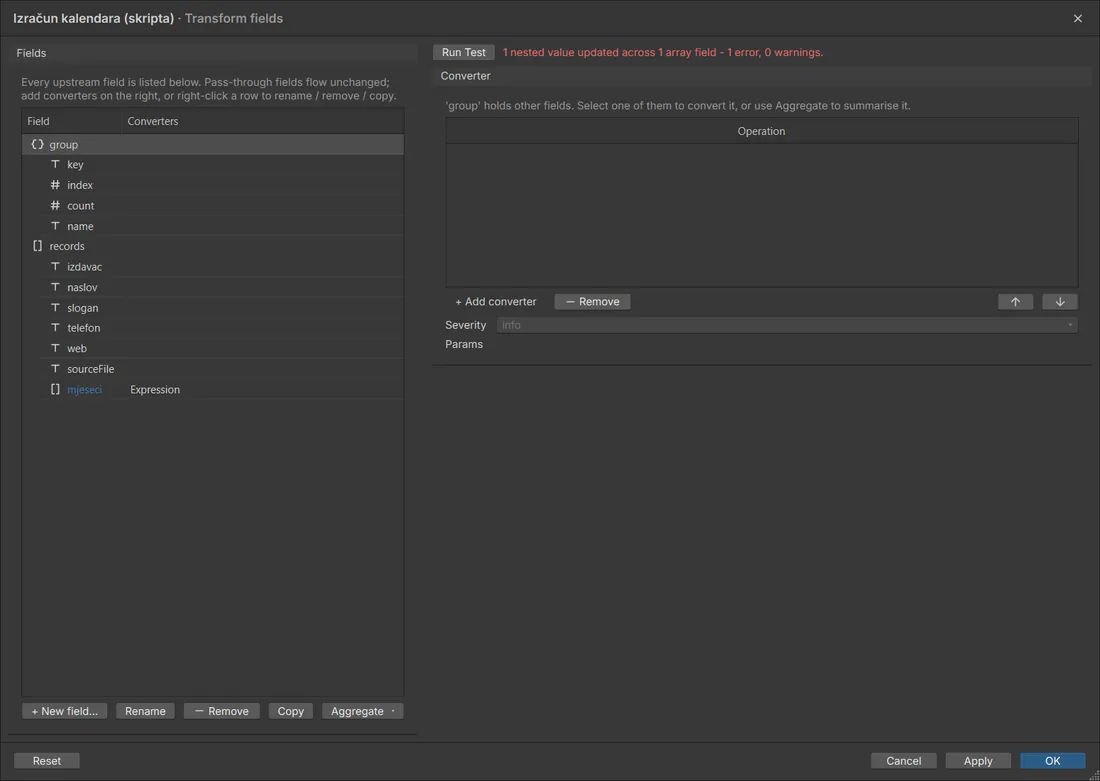Click the object type icon beside group
The height and width of the screenshot is (781, 1100).
point(37,145)
